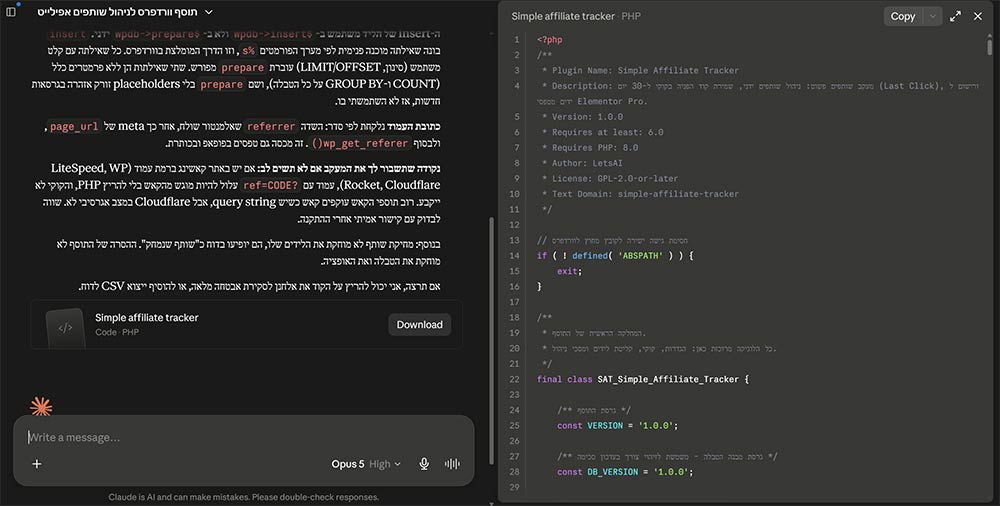Click the Version: 1.0.0 code line
The image size is (1000, 506).
[582, 117]
